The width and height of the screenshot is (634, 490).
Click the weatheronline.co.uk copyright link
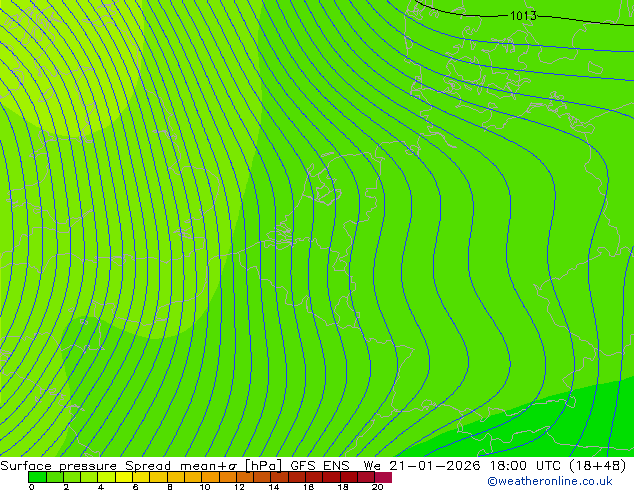550,481
